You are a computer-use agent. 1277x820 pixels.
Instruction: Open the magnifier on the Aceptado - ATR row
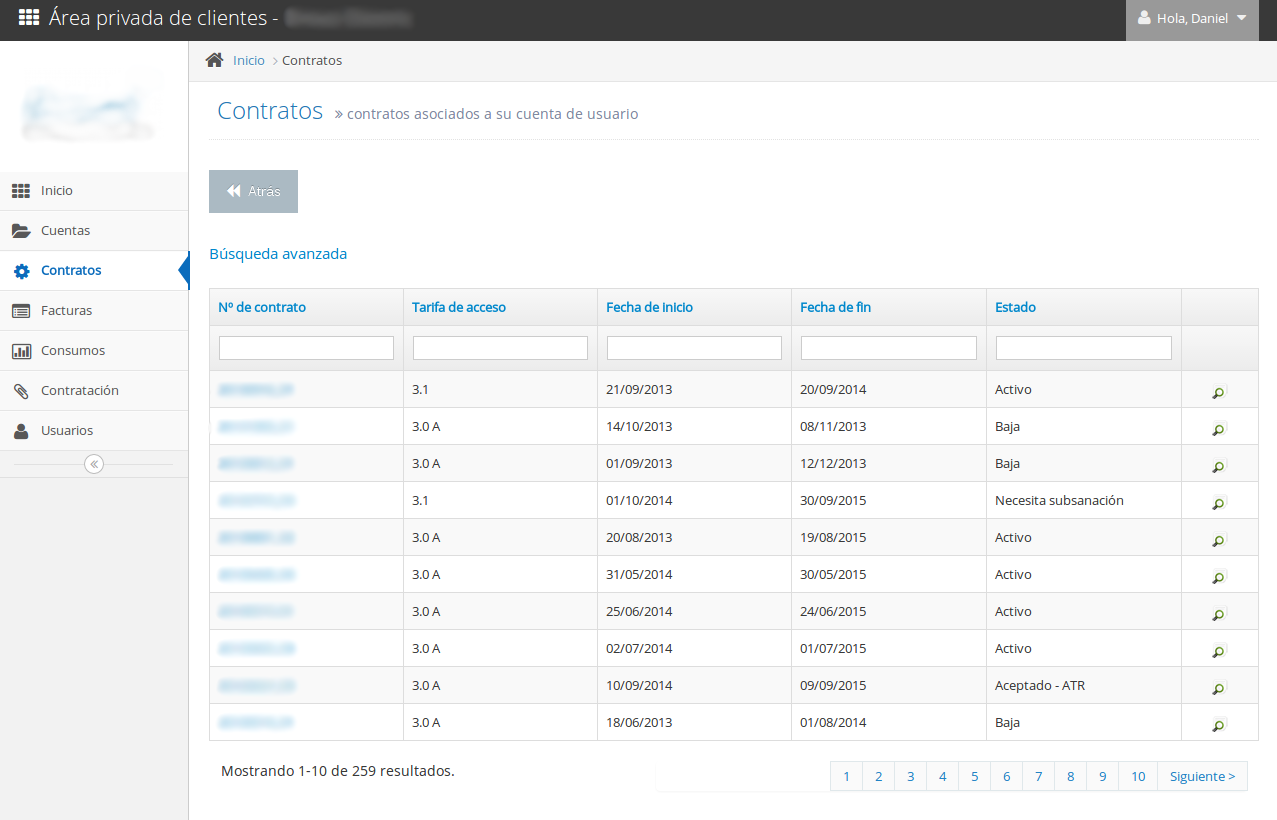[1218, 688]
